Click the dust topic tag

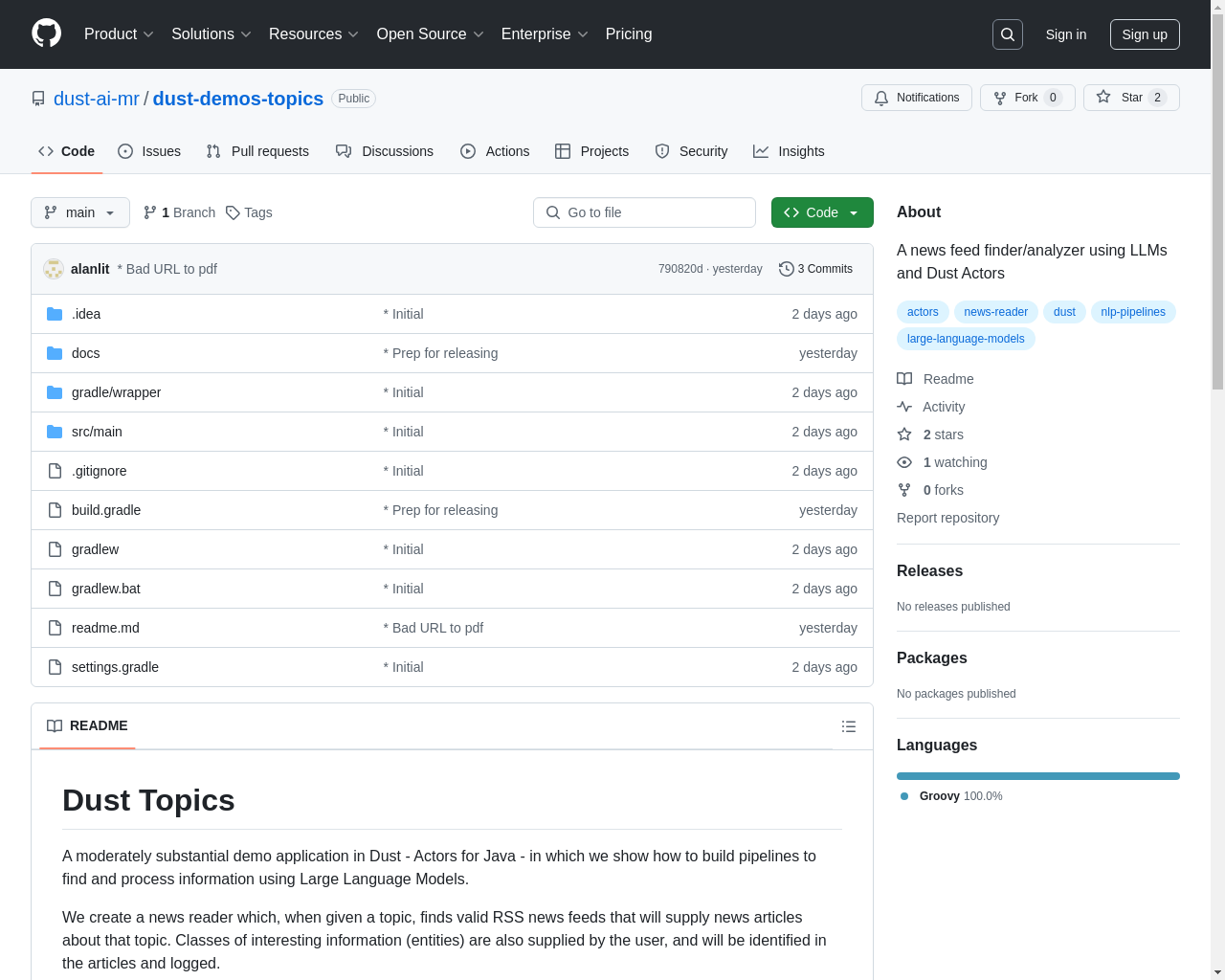click(1064, 312)
